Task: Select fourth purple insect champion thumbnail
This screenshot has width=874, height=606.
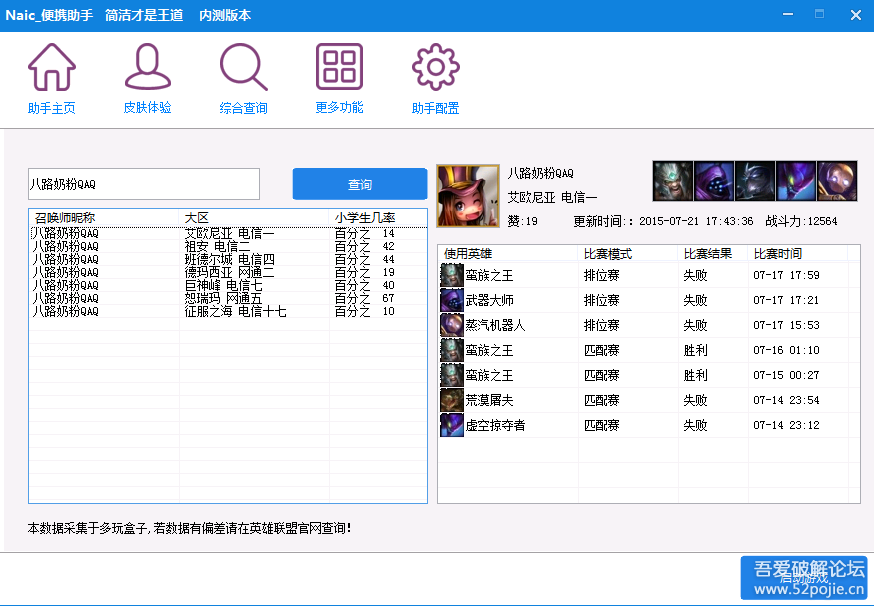Action: tap(796, 181)
